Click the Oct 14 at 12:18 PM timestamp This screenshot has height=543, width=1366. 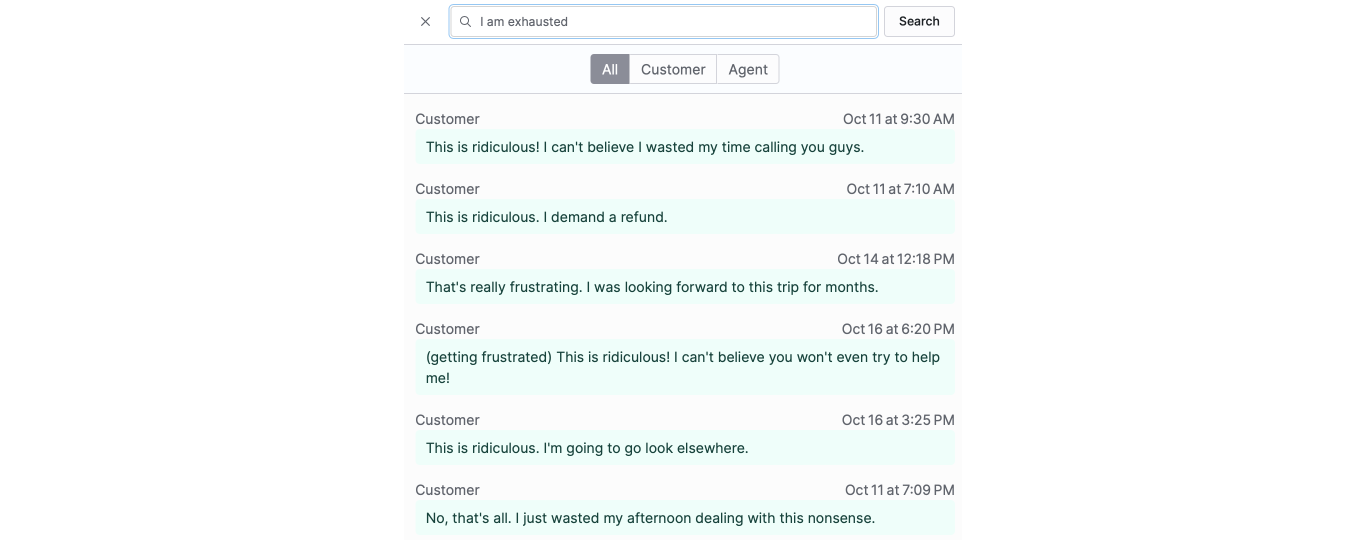pyautogui.click(x=895, y=259)
